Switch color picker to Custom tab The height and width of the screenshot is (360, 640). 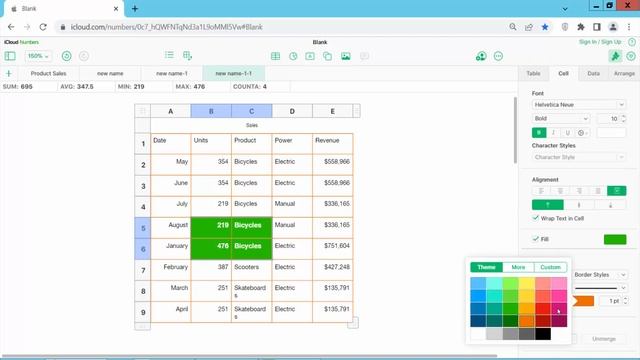[x=550, y=267]
